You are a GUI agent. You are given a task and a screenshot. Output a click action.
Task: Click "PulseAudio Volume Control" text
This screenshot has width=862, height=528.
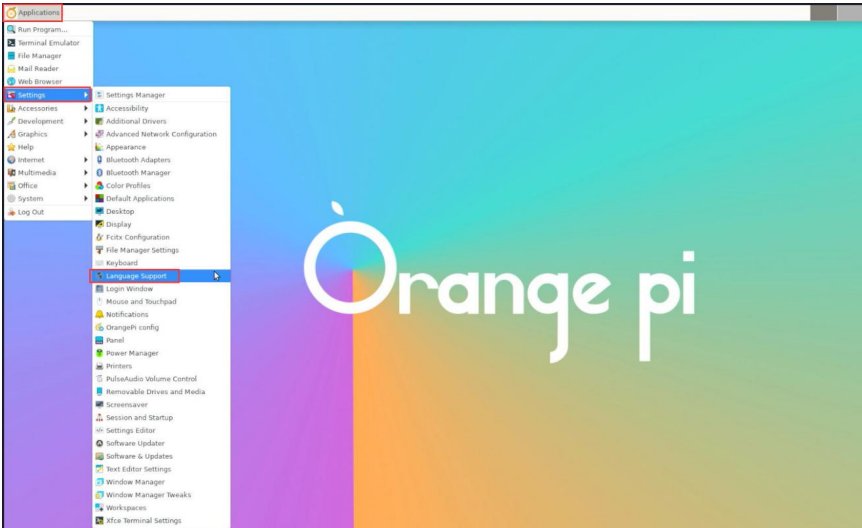pyautogui.click(x=151, y=379)
